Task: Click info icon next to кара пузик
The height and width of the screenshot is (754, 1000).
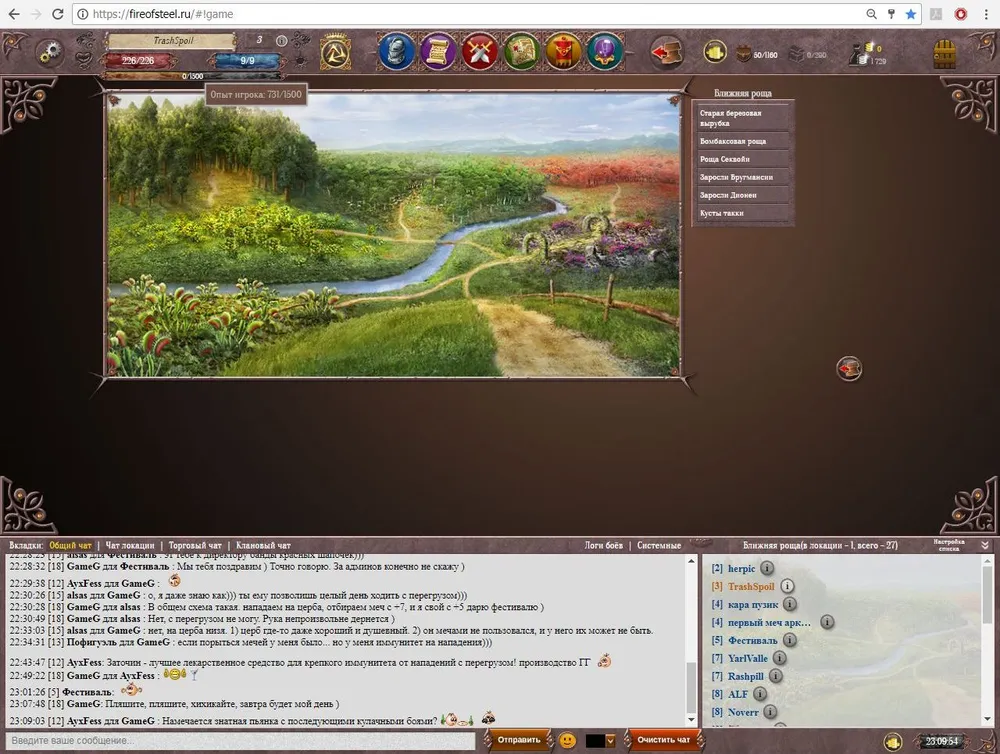Action: [x=790, y=603]
